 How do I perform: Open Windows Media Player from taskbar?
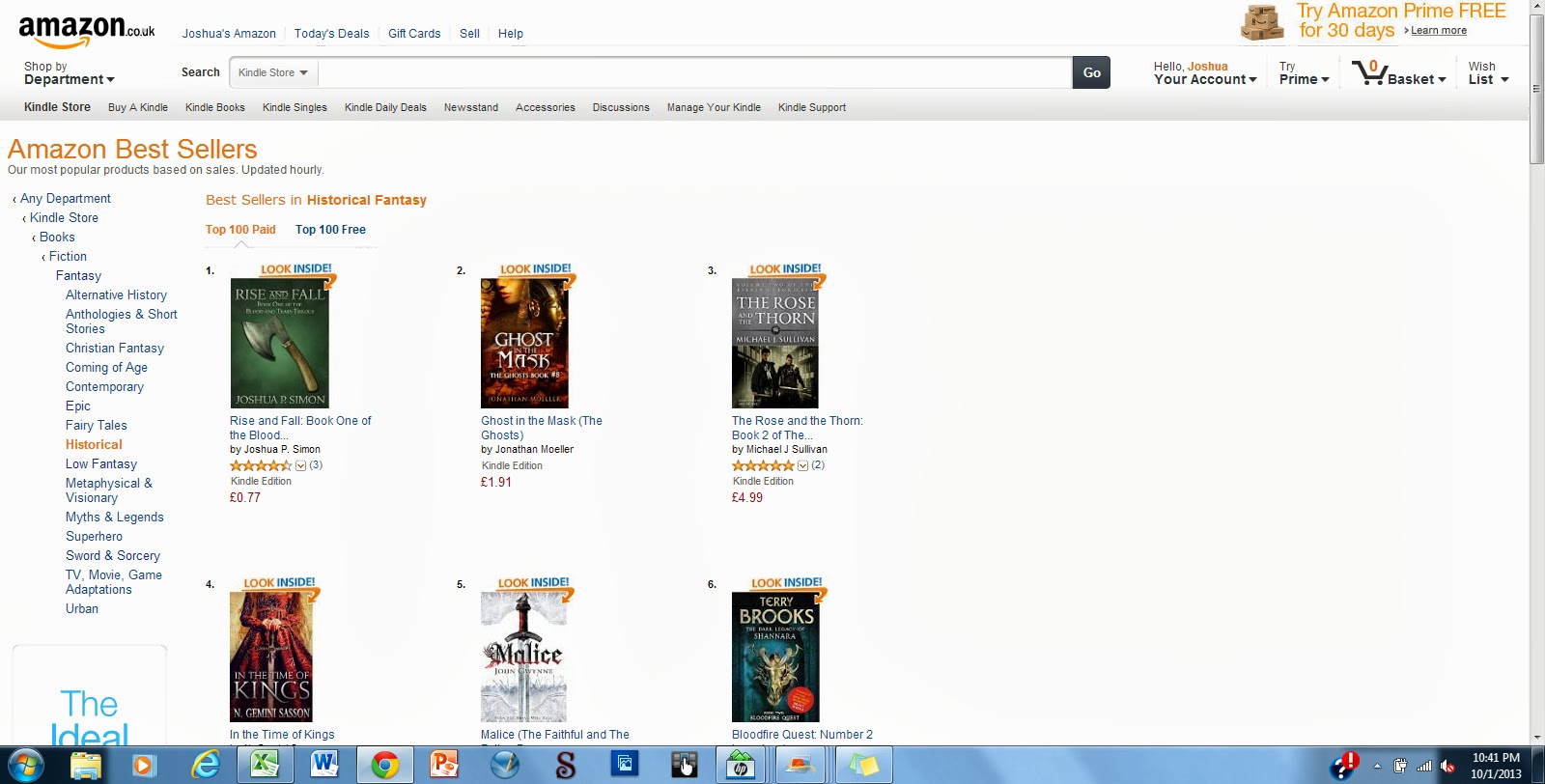click(144, 766)
